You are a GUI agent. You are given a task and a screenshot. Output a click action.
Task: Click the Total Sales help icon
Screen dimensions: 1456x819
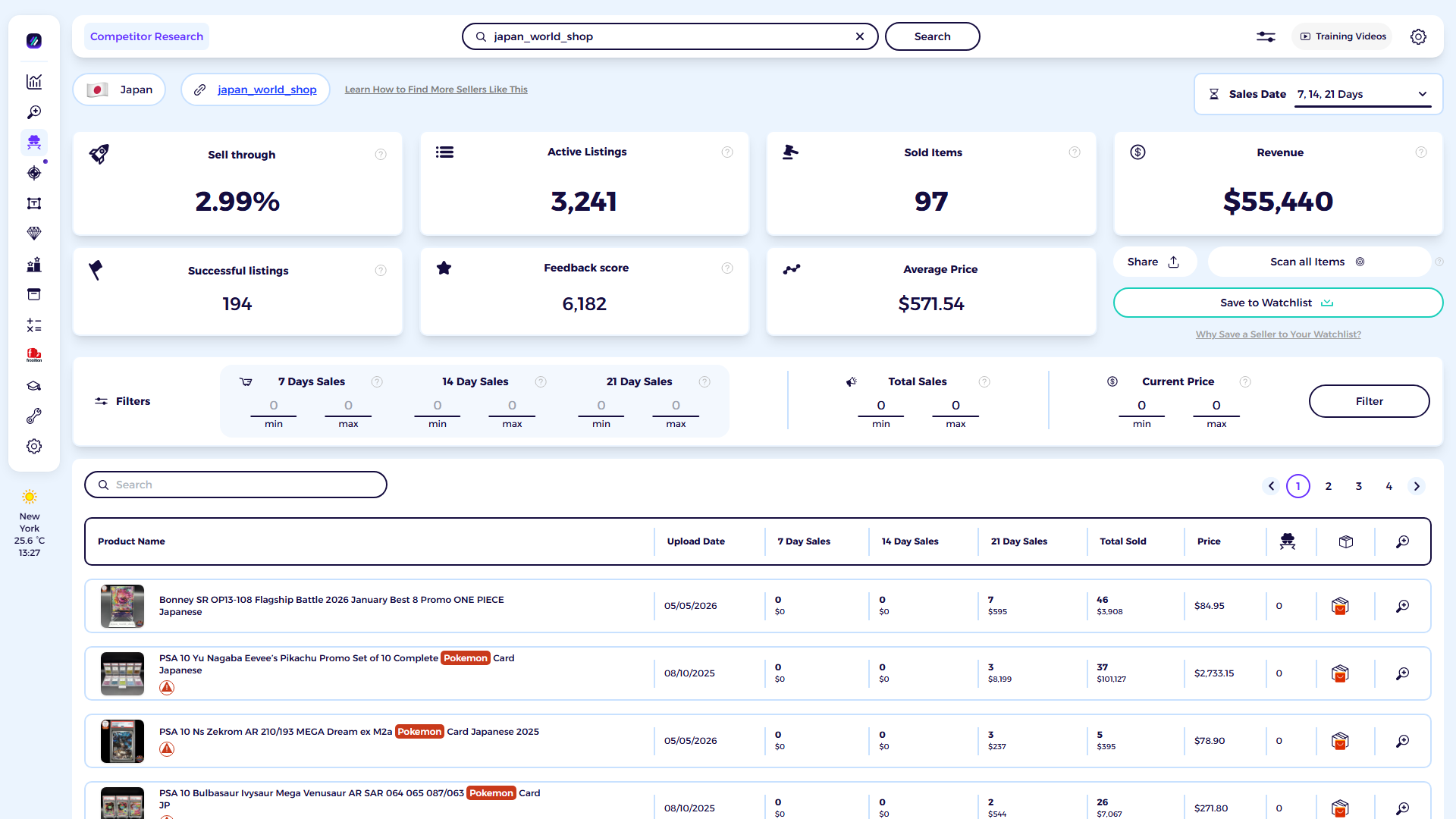point(984,381)
